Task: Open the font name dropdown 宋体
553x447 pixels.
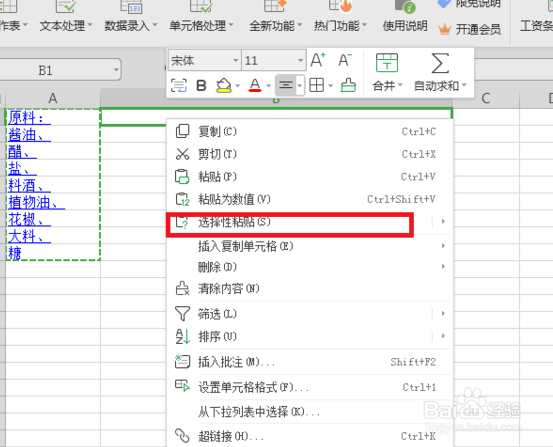Action: (235, 60)
